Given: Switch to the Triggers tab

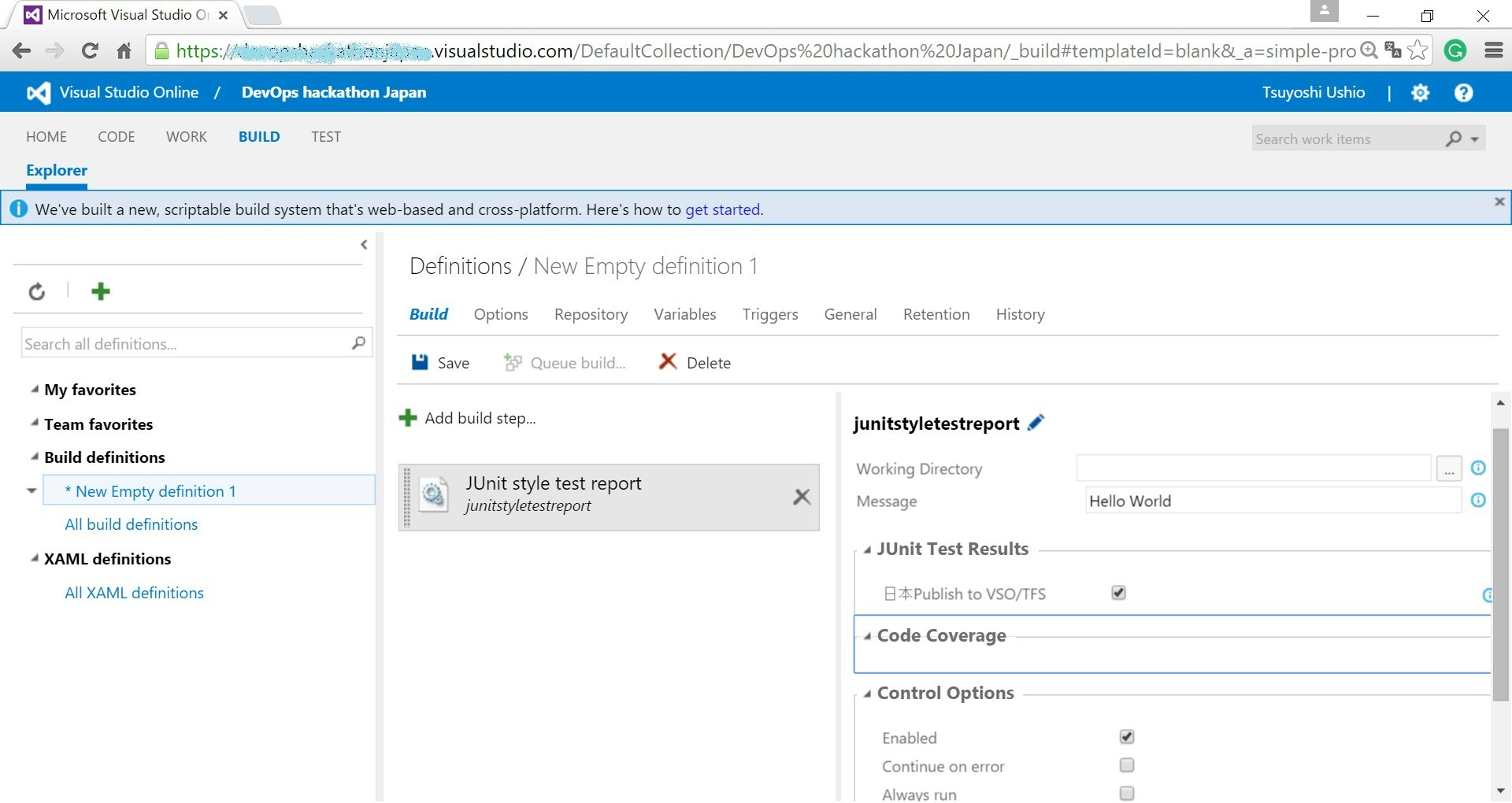Looking at the screenshot, I should point(770,314).
